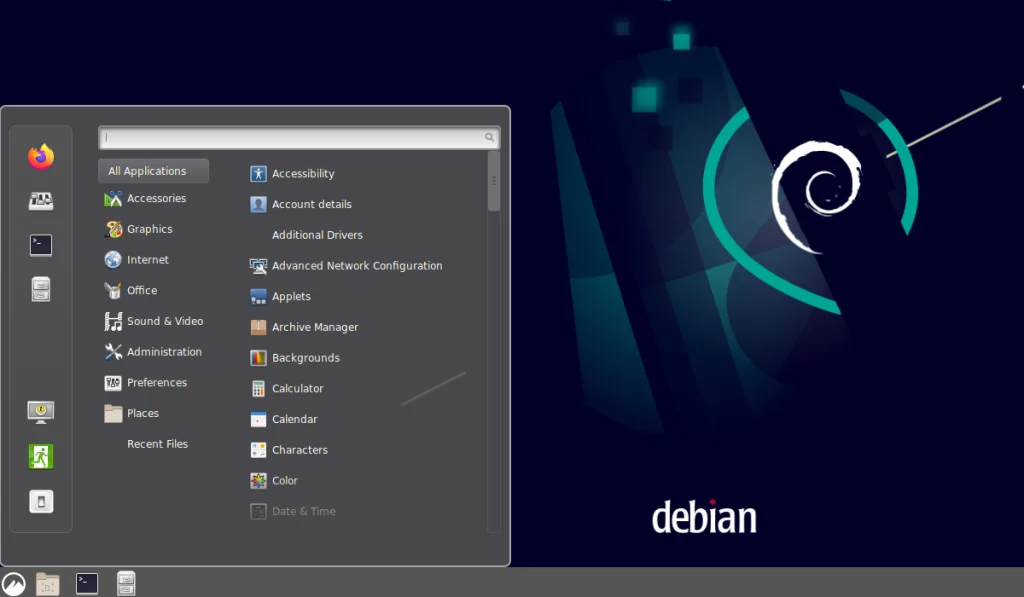The width and height of the screenshot is (1024, 597).
Task: Select the Accessibility entry
Action: pos(301,173)
